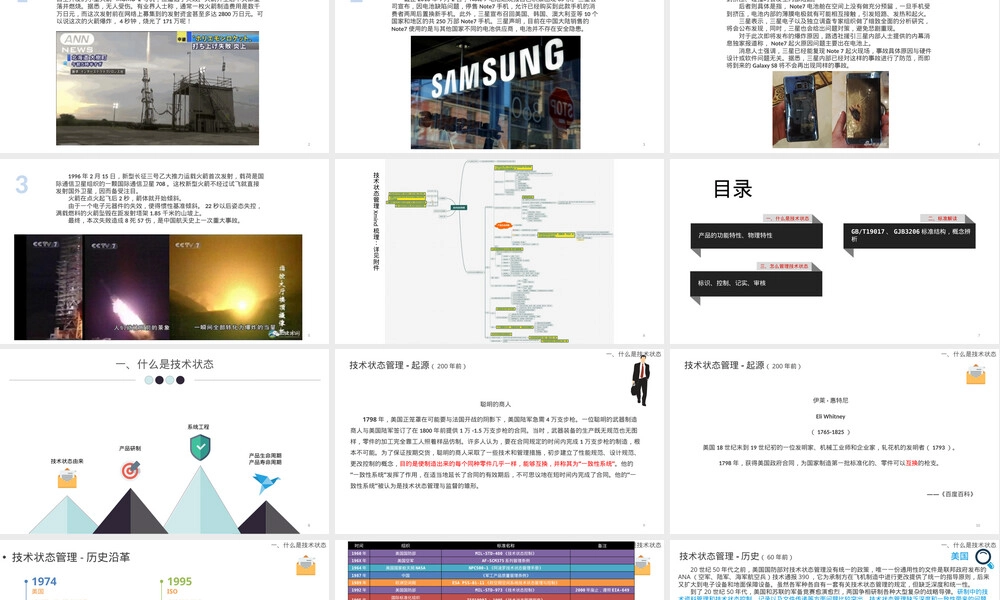Select the slide showing the SAMSUNG sign

coord(499,77)
